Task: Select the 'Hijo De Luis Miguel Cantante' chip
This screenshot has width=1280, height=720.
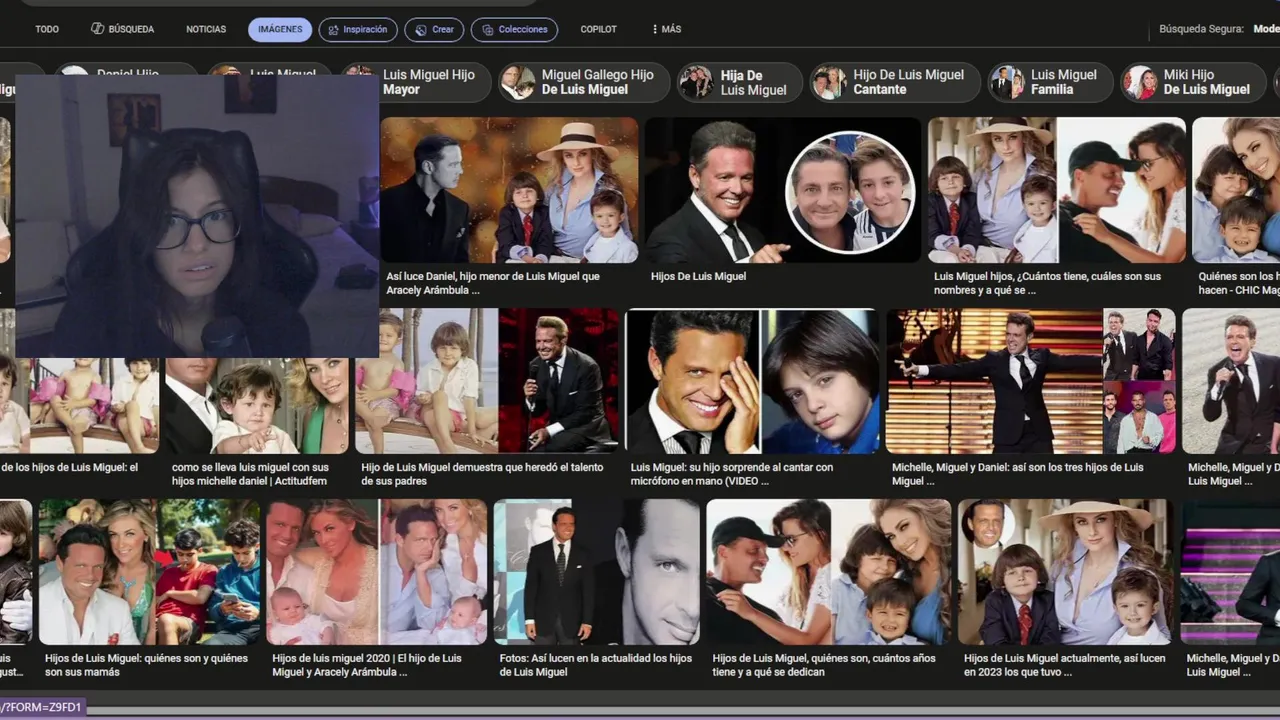Action: pos(895,82)
